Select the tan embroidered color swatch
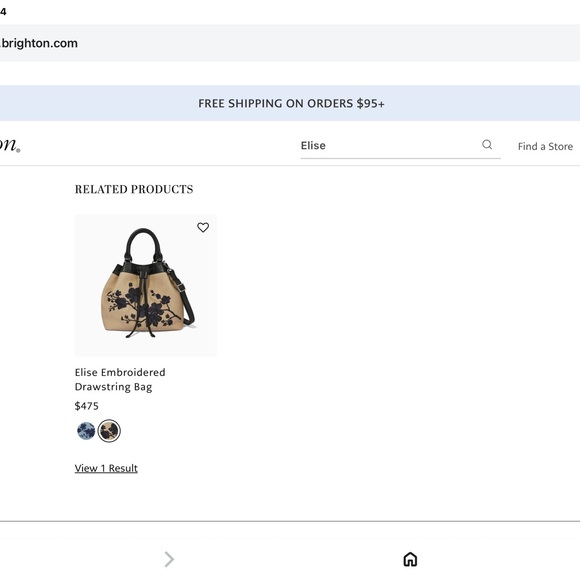The width and height of the screenshot is (580, 580). click(x=109, y=431)
